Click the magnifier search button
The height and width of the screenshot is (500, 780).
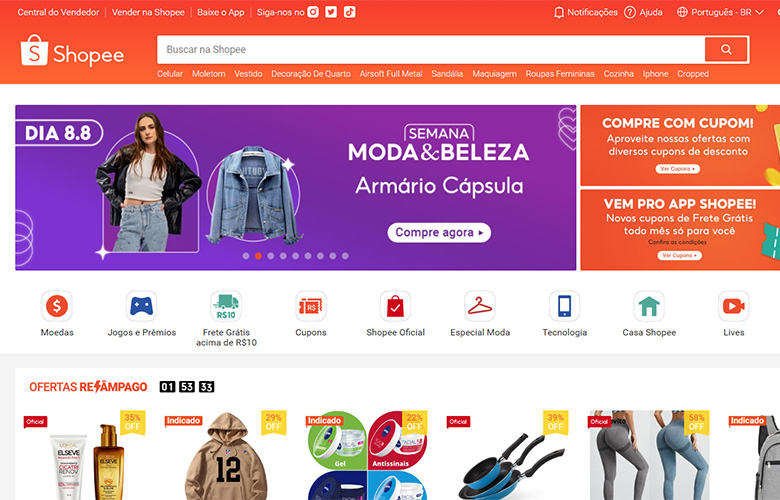[x=726, y=49]
